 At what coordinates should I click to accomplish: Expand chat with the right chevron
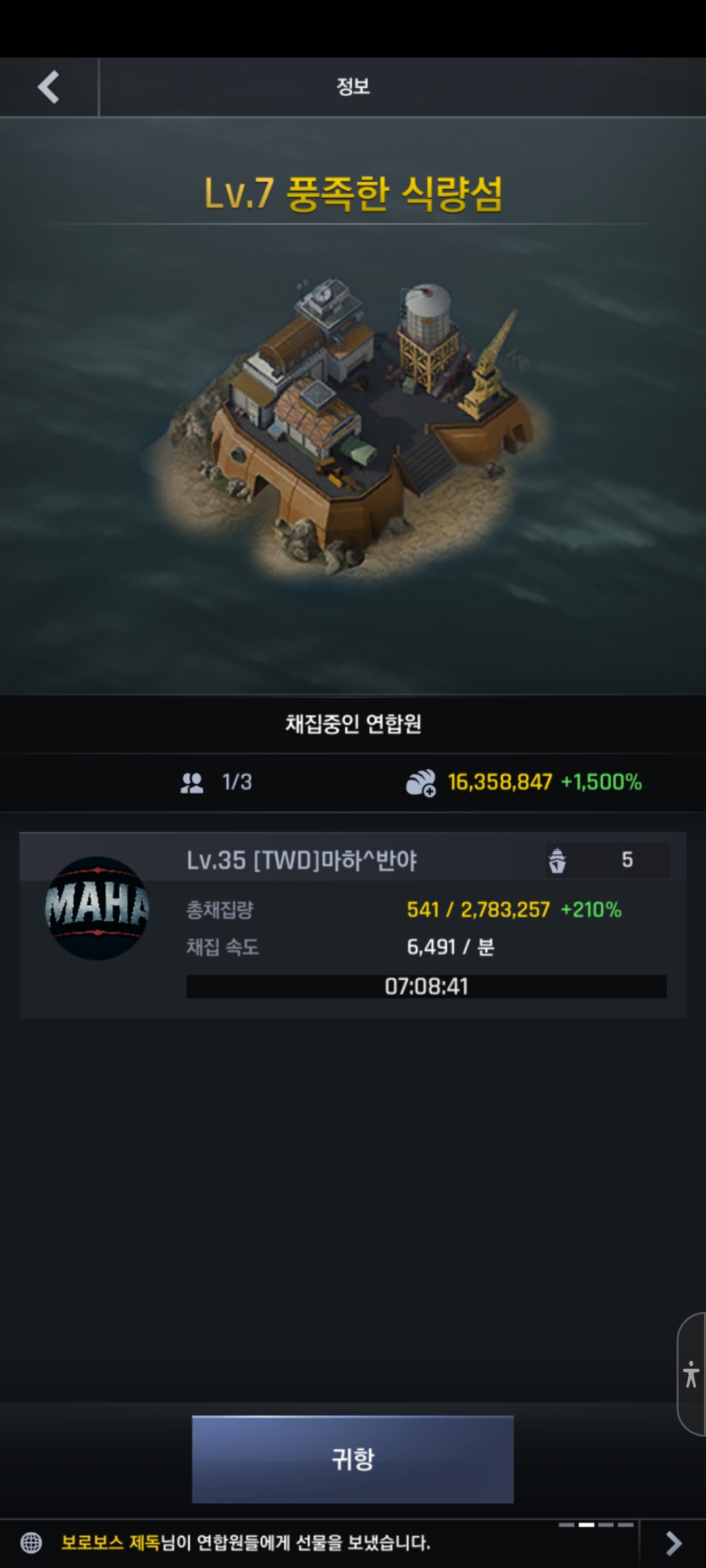click(673, 1544)
